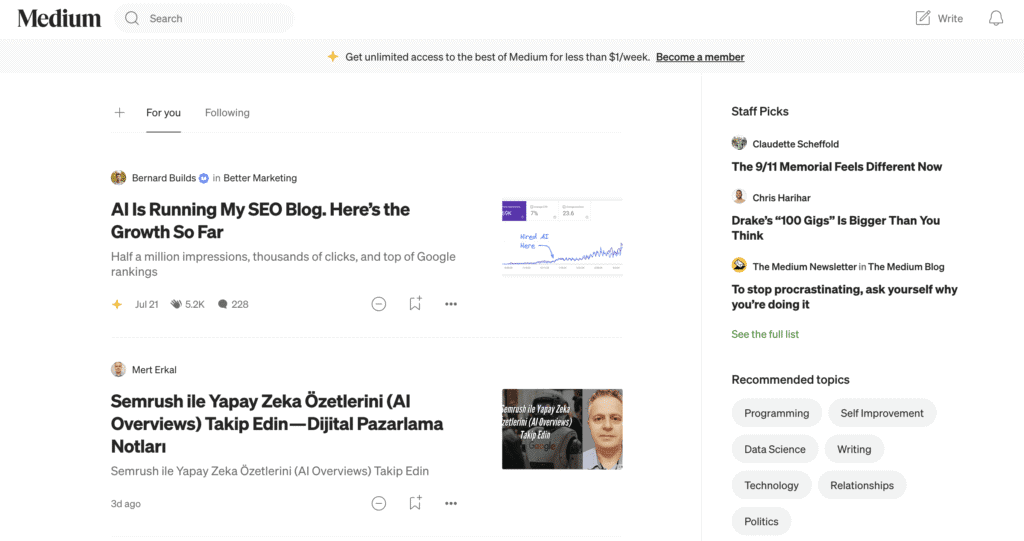1024x541 pixels.
Task: Click the Semrush article thumbnail image
Action: coord(562,429)
